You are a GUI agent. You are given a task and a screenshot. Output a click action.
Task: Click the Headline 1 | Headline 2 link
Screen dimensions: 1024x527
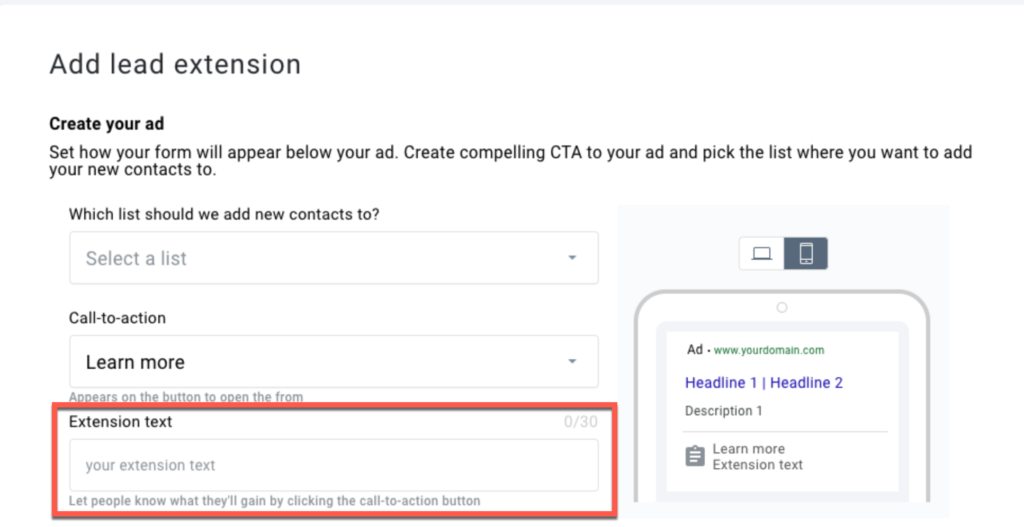click(x=763, y=383)
